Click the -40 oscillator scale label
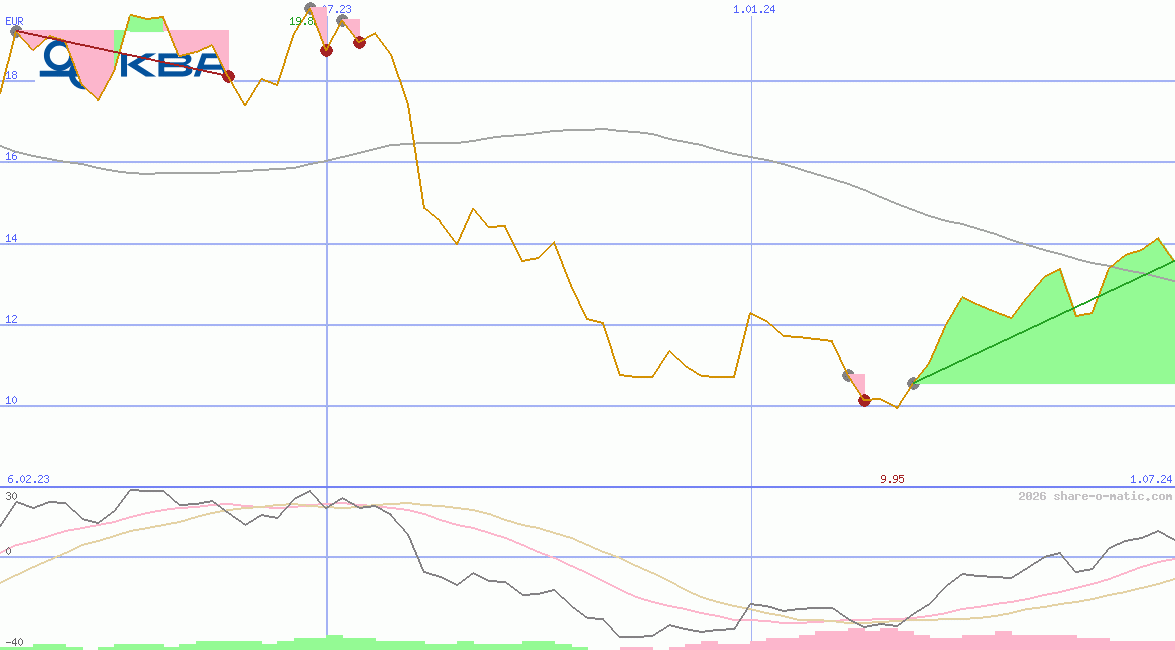Screen dimensions: 1175x650 click(x=14, y=641)
